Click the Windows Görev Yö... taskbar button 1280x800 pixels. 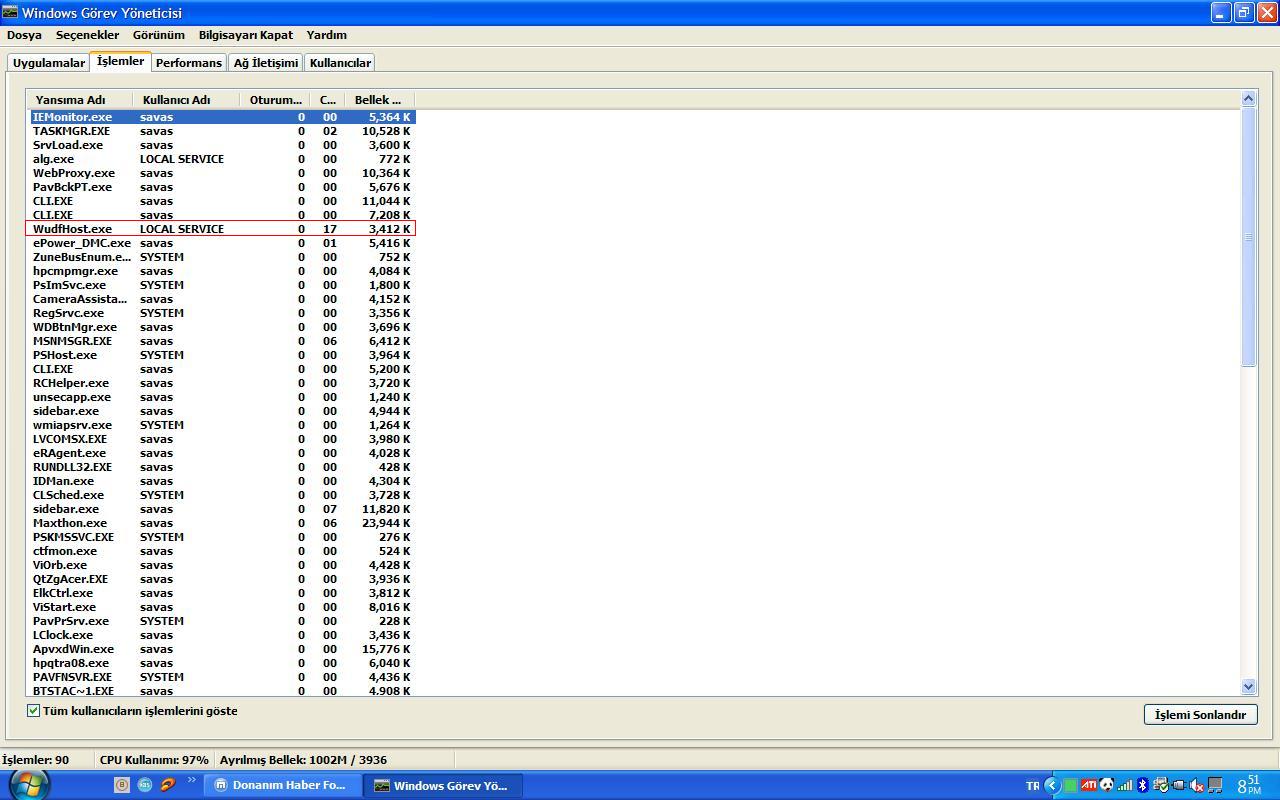click(441, 785)
